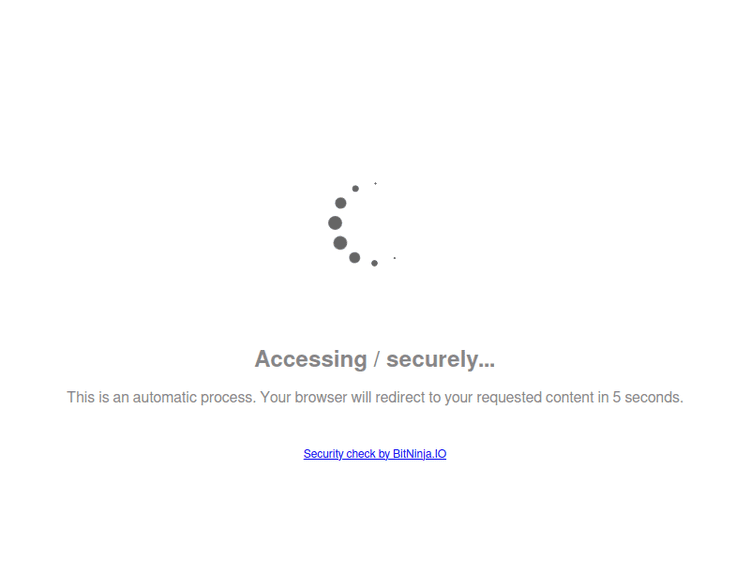Click "This is an automatic process" sentence
This screenshot has width=750, height=563.
point(161,397)
